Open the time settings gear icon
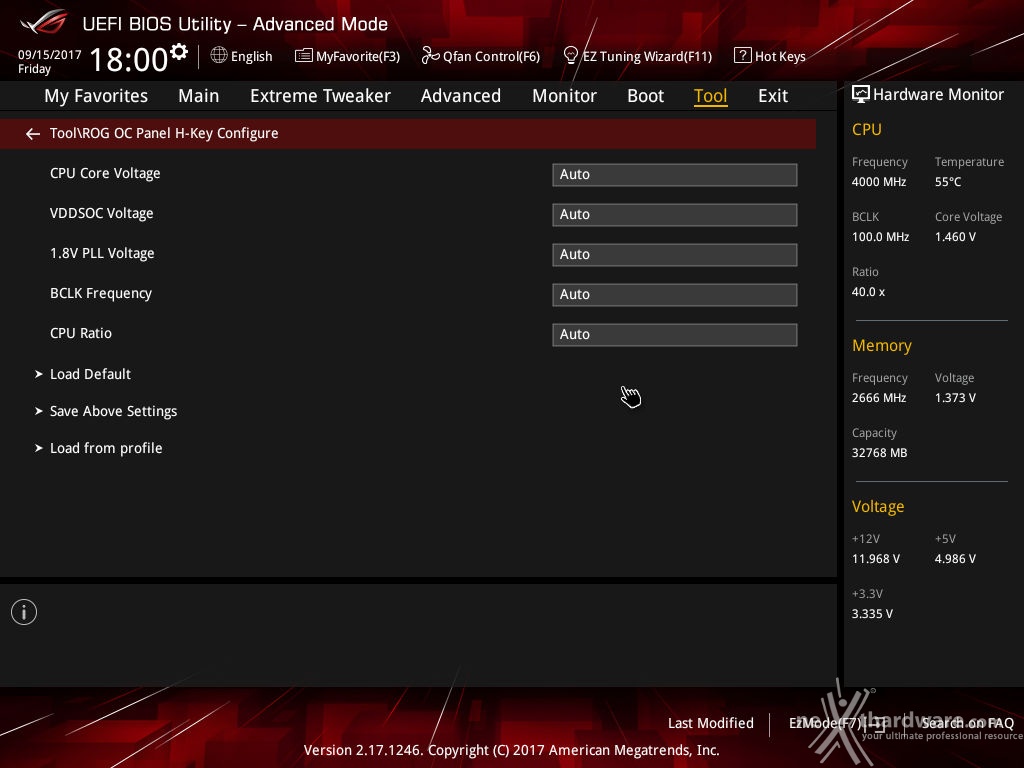Viewport: 1024px width, 768px height. (x=179, y=52)
